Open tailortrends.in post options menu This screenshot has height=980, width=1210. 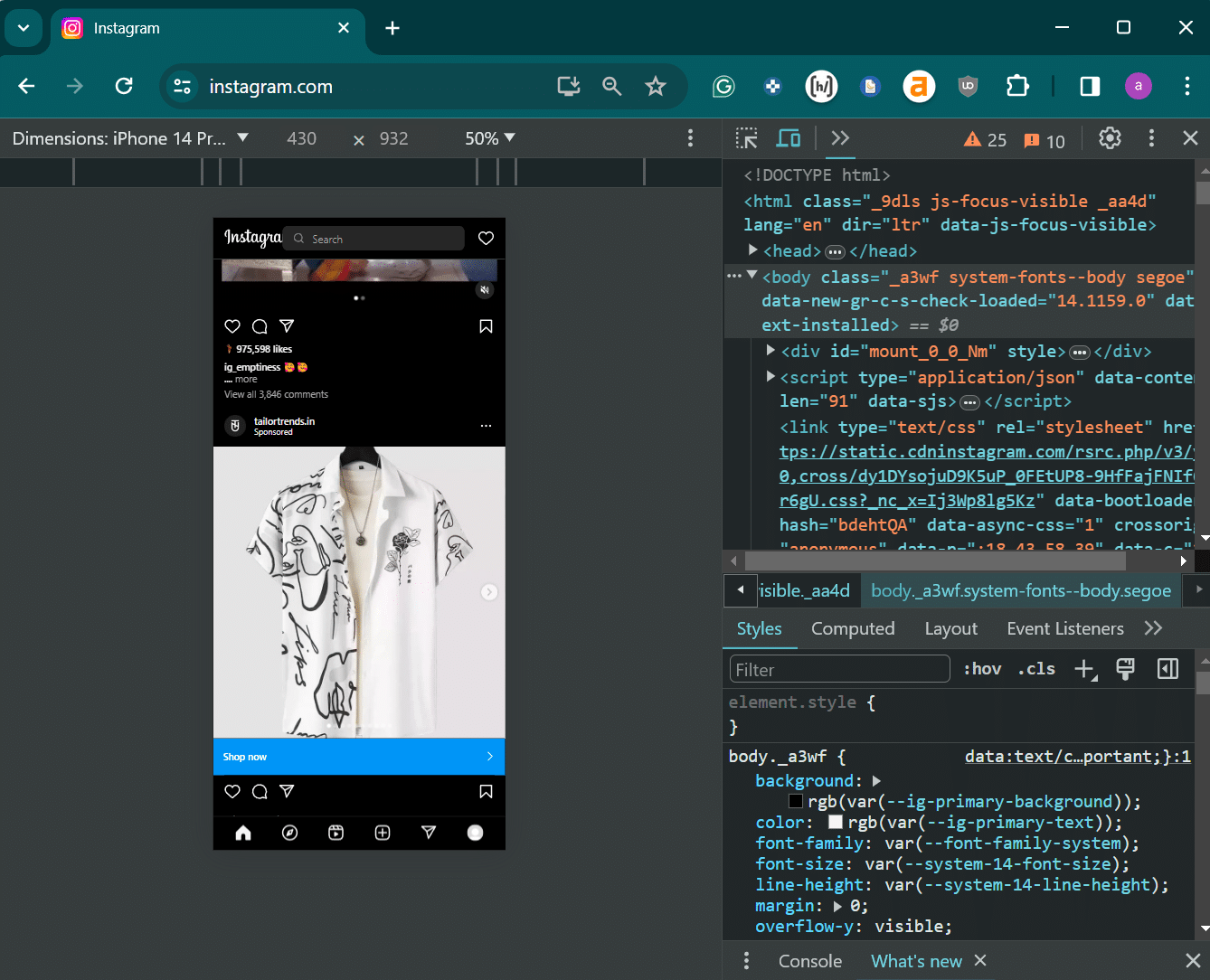486,425
